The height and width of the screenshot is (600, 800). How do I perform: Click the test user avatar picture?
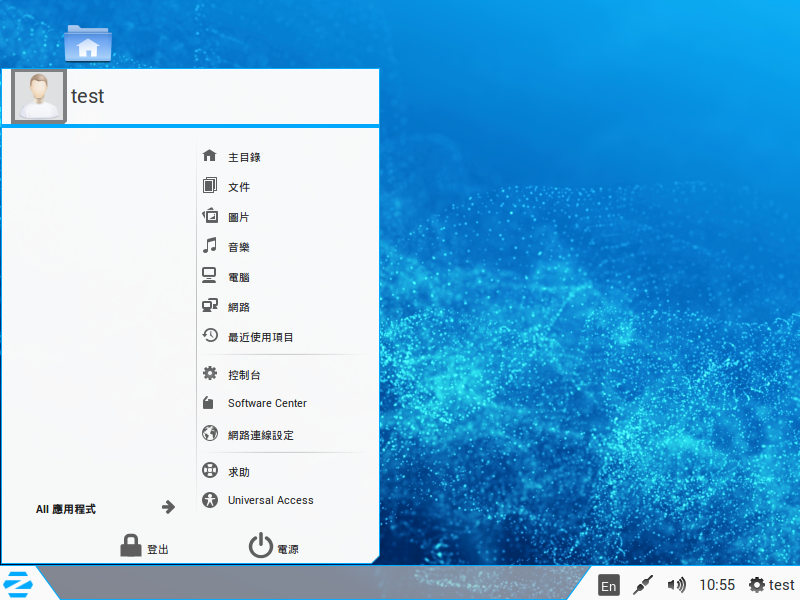(x=39, y=96)
